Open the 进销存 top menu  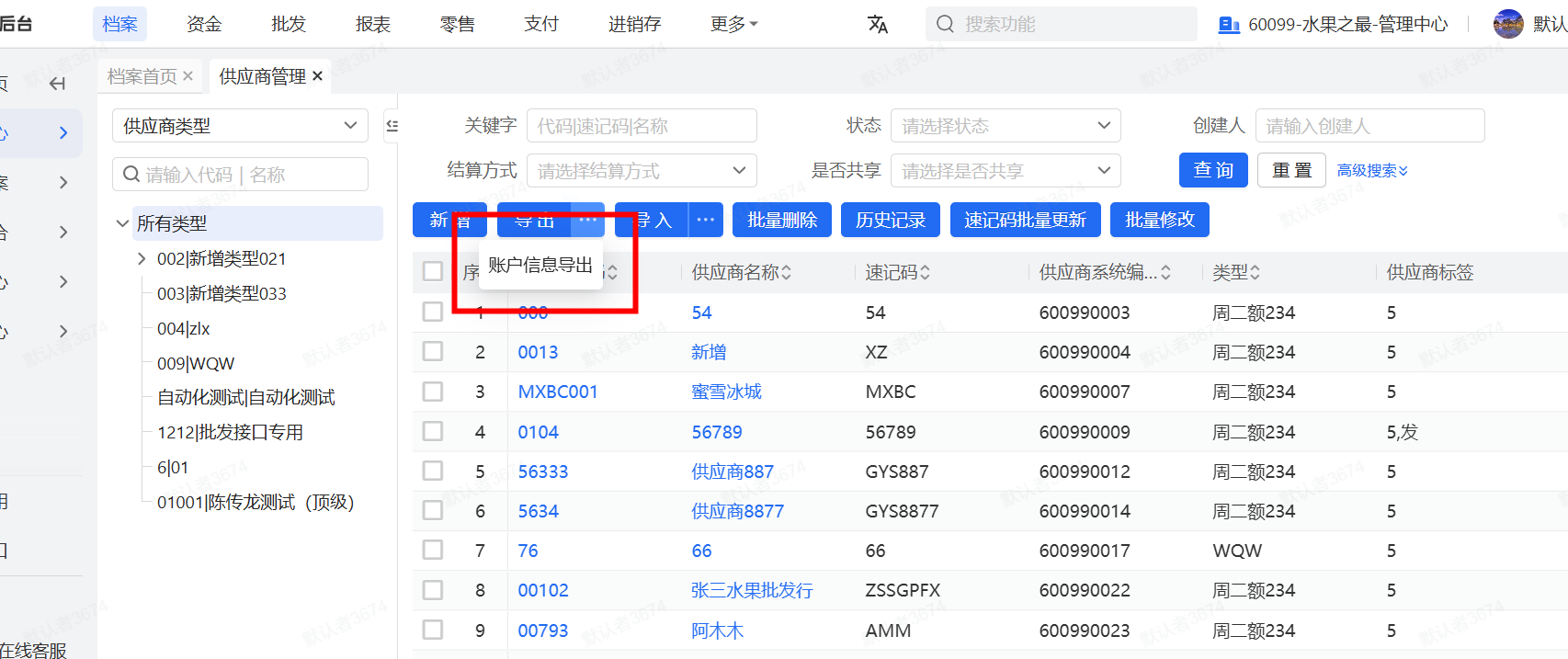point(635,24)
